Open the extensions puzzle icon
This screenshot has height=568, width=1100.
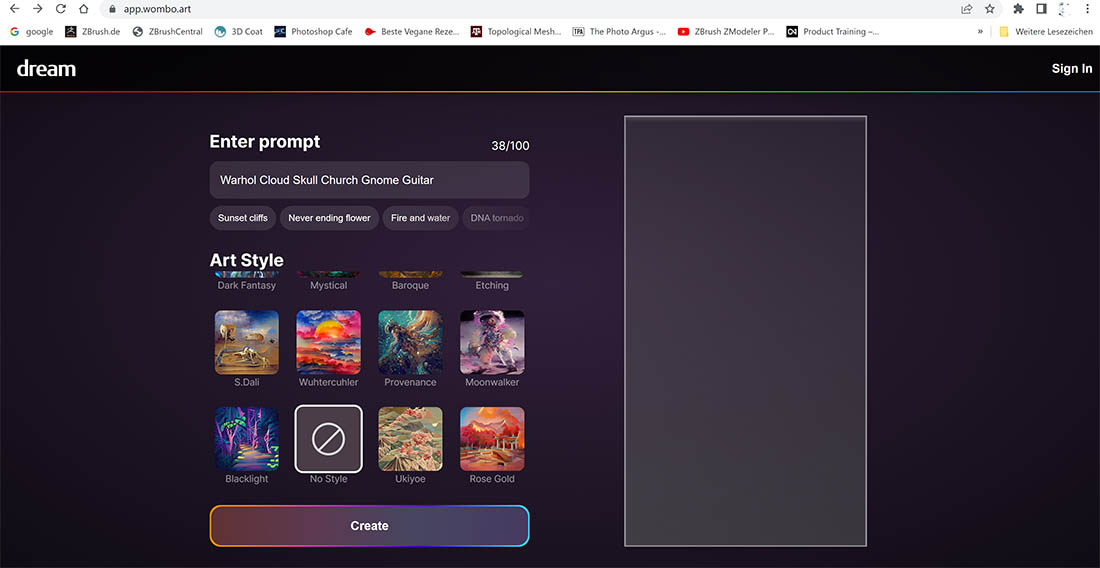1019,9
